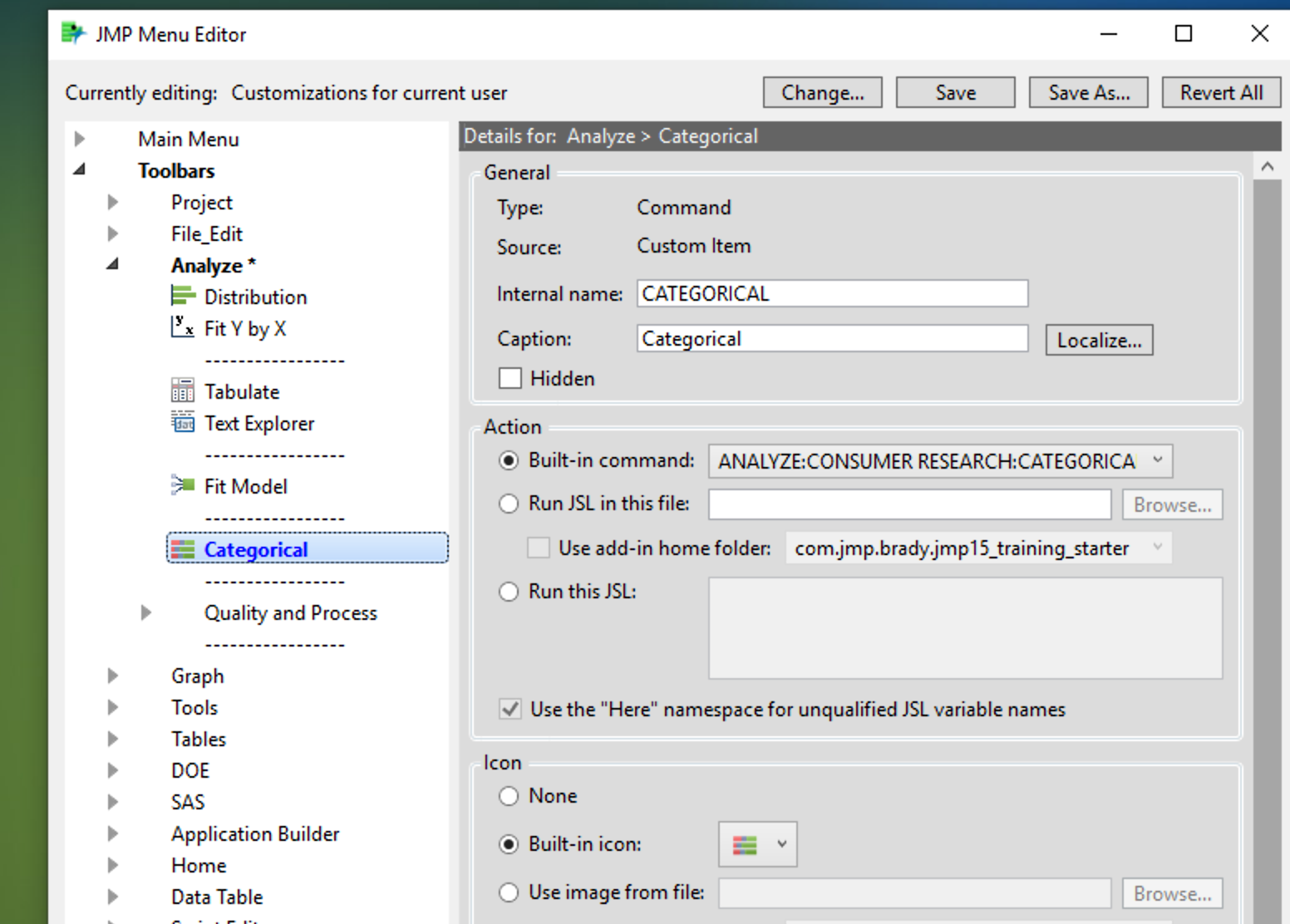Click the Revert All button
Image resolution: width=1290 pixels, height=924 pixels.
pos(1220,92)
